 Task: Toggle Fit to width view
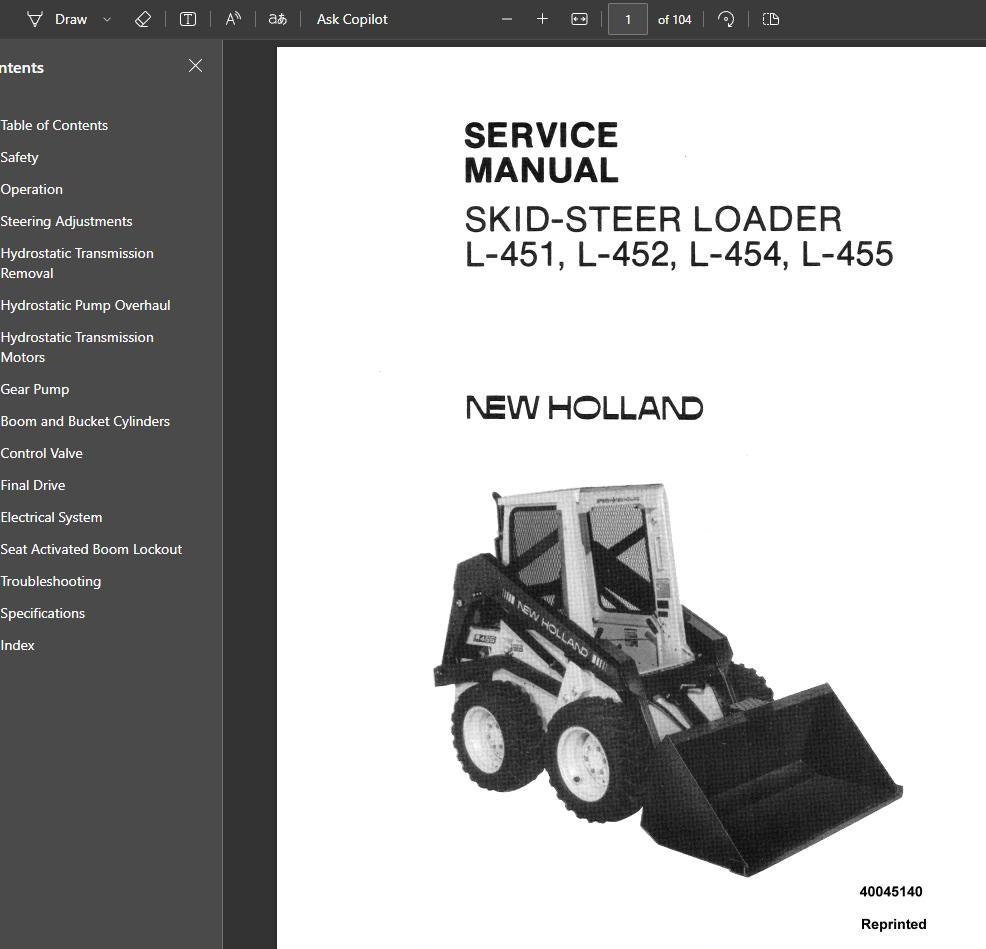[579, 19]
